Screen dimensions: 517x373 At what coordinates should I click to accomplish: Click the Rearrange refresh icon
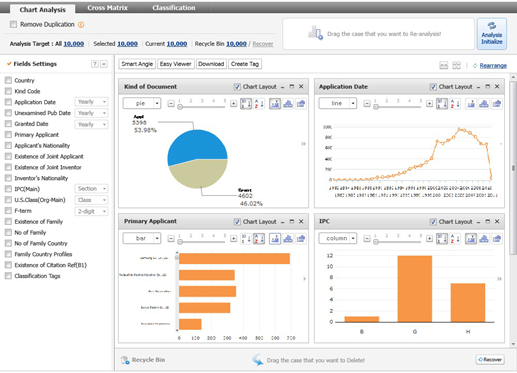click(475, 66)
